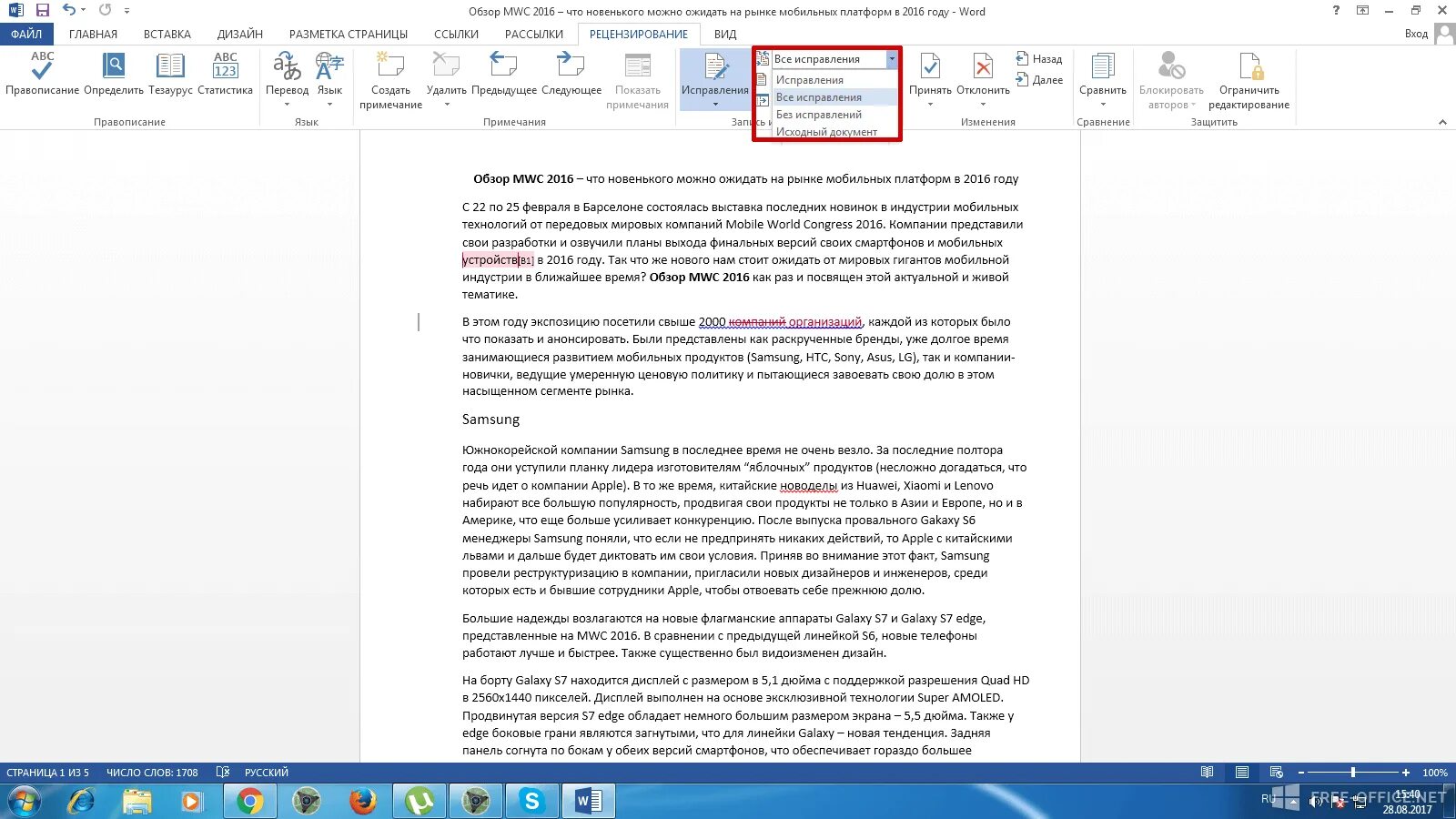Open Word help question mark
1456x819 pixels.
(x=1336, y=10)
